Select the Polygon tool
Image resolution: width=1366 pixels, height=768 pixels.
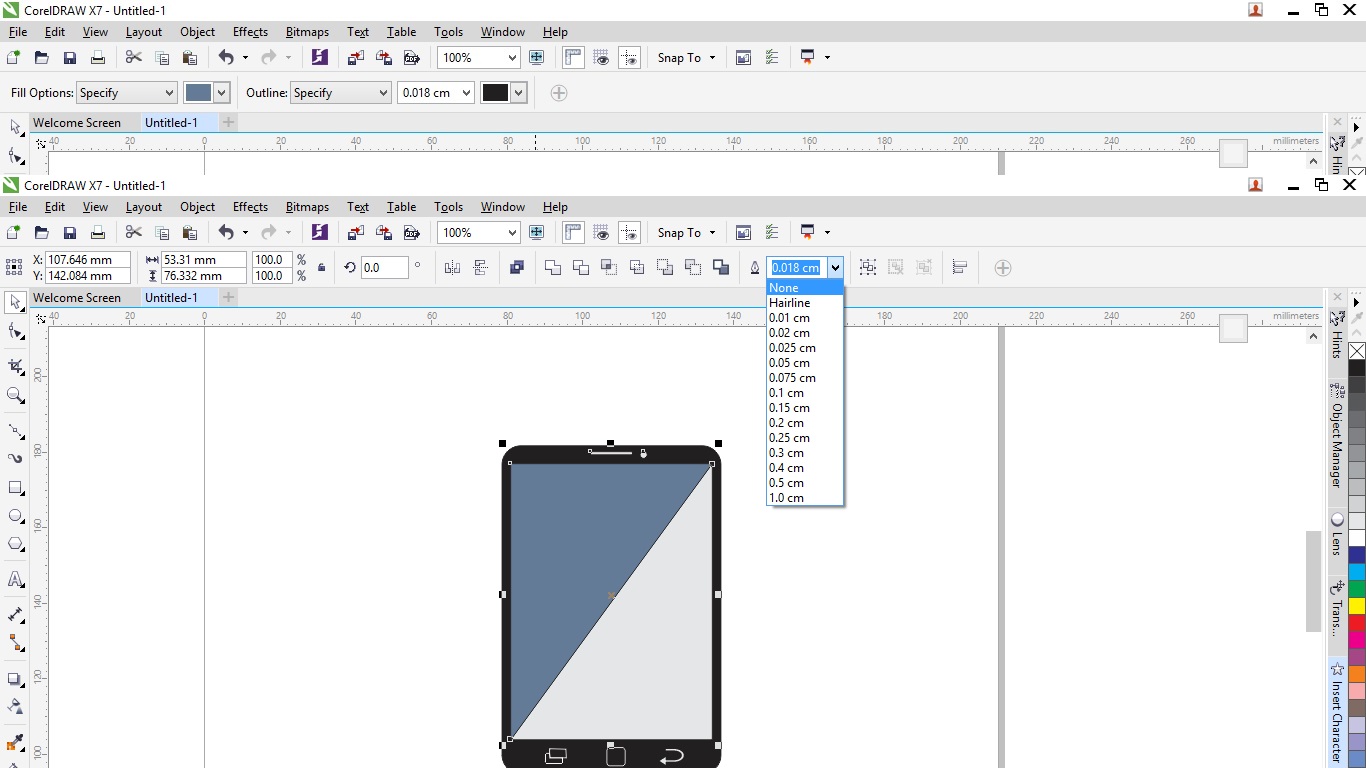pyautogui.click(x=15, y=544)
